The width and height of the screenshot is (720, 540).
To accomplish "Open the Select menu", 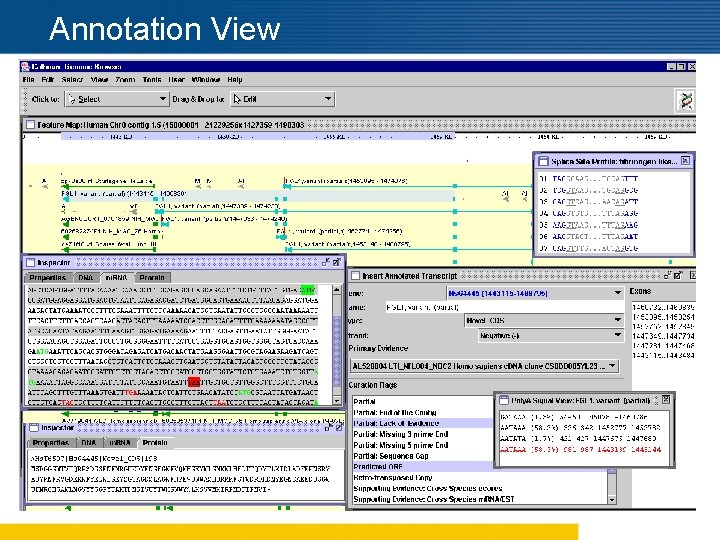I will 72,79.
